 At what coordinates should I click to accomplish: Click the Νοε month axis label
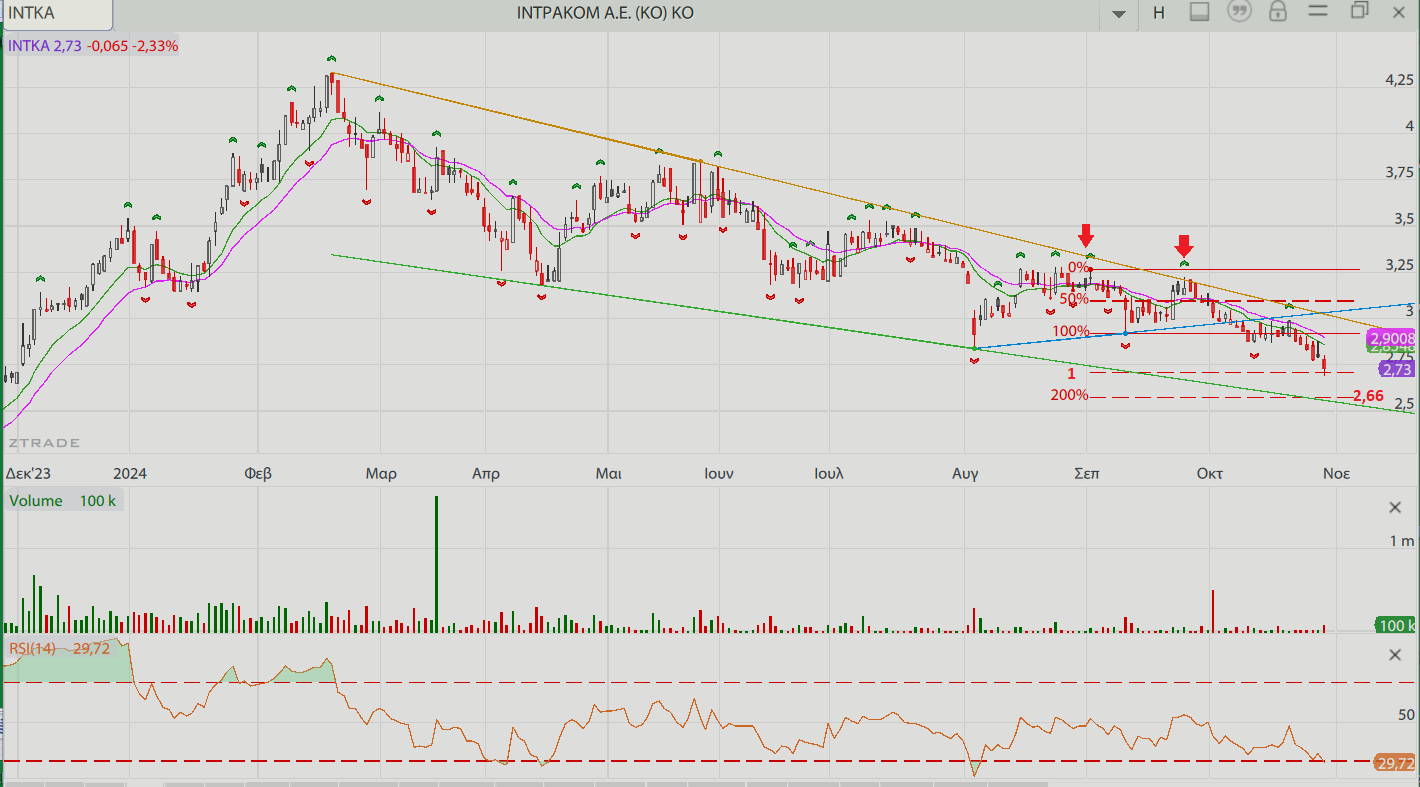pyautogui.click(x=1337, y=473)
